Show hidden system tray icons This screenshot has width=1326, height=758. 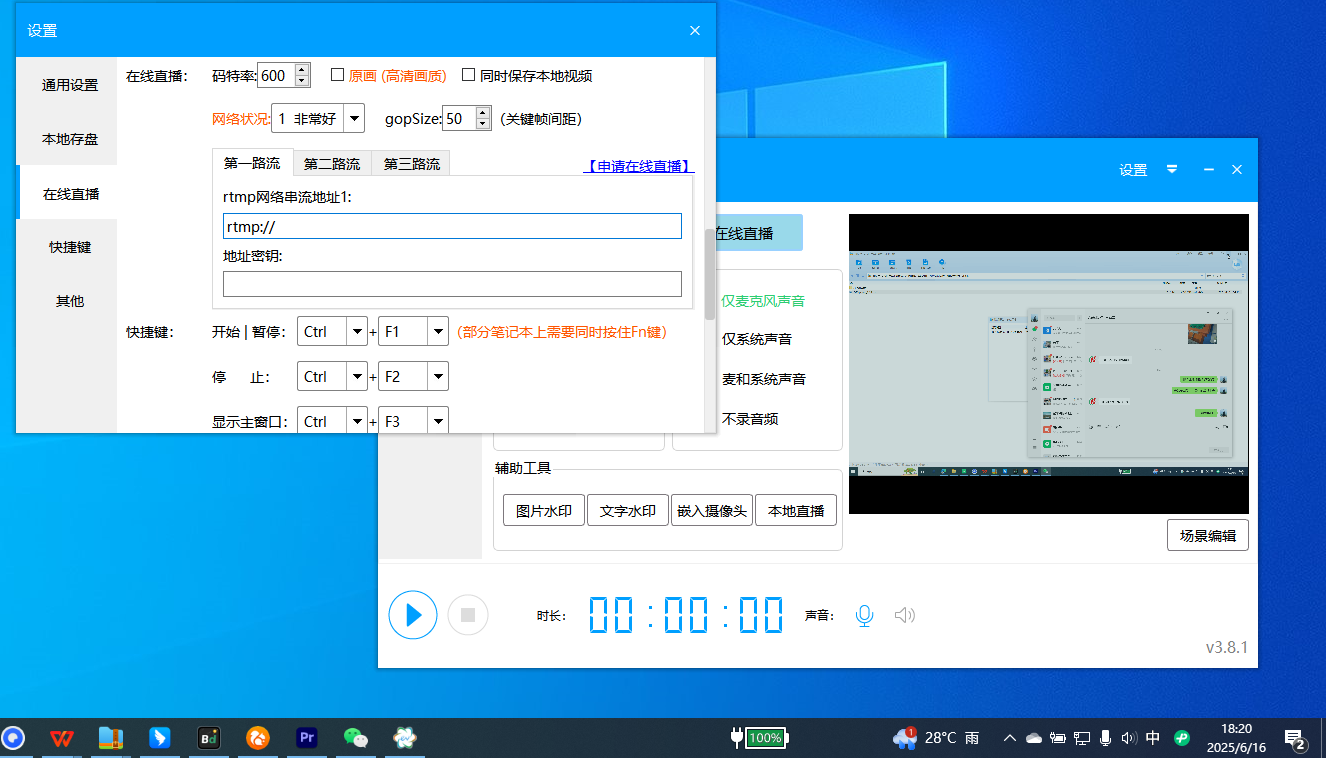point(1010,738)
